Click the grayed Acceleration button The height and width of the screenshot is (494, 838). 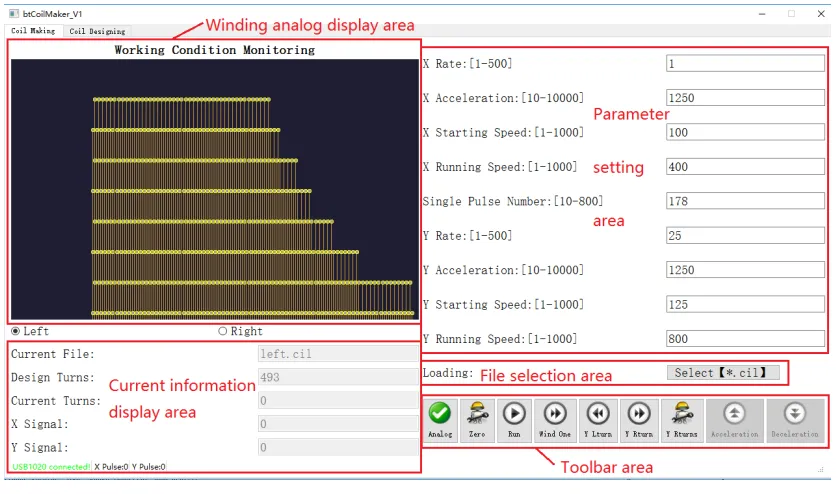(735, 420)
